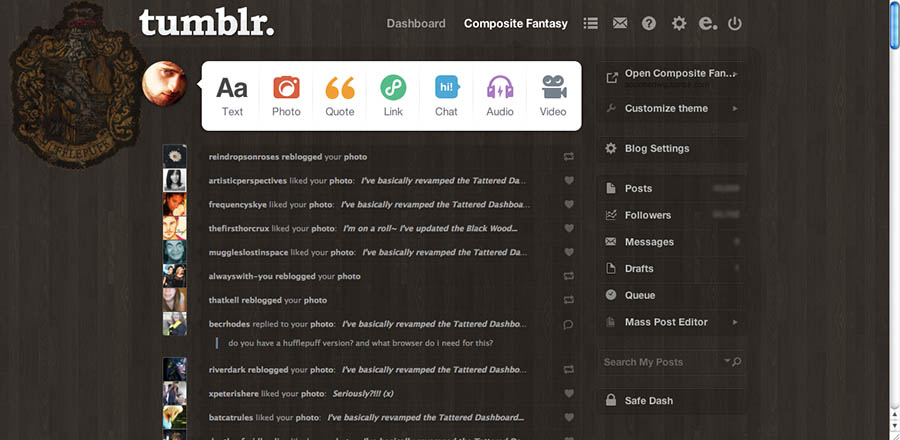Open the help question mark icon
900x440 pixels.
649,24
